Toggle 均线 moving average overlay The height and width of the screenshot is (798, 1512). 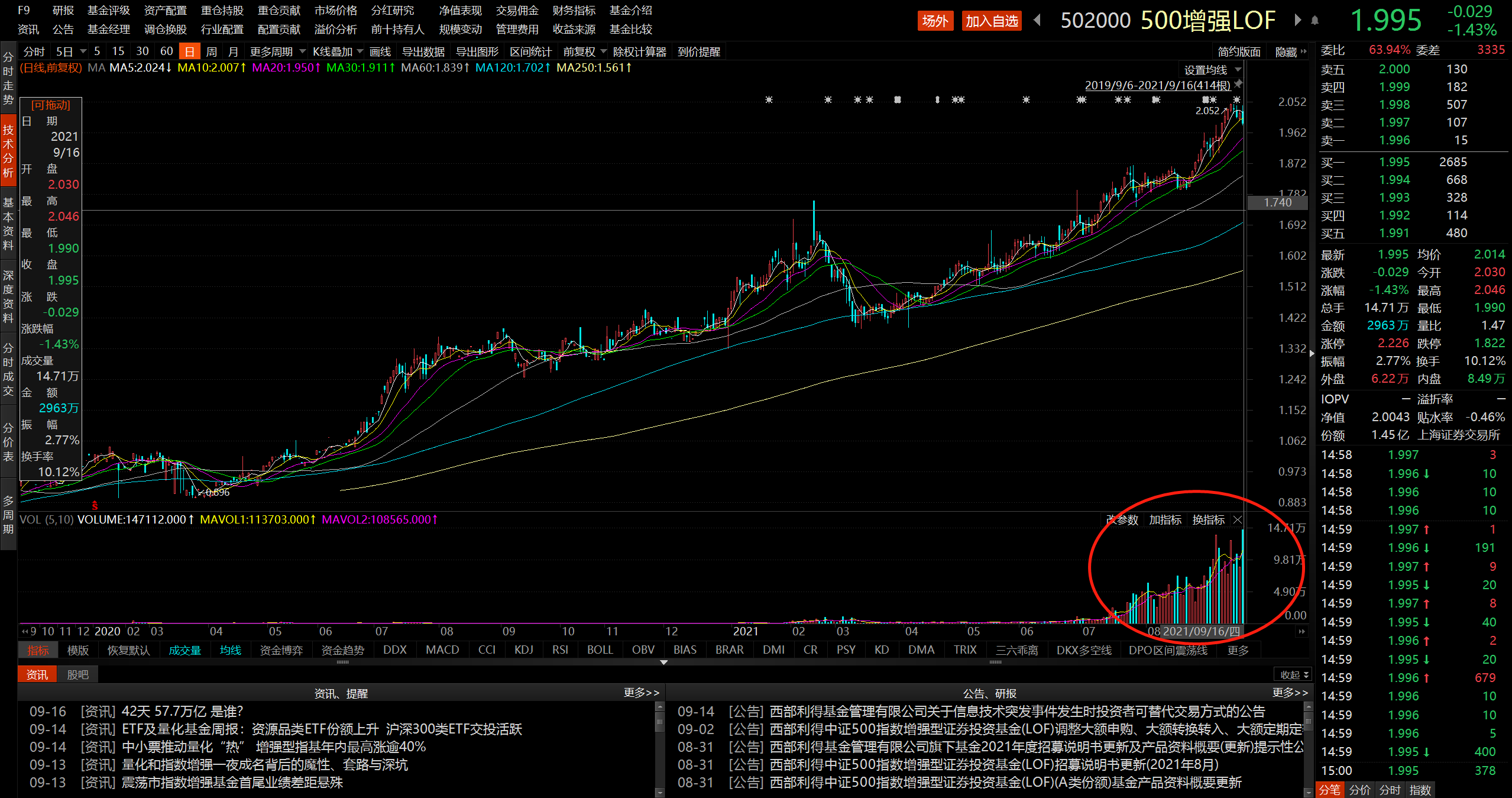pos(231,650)
